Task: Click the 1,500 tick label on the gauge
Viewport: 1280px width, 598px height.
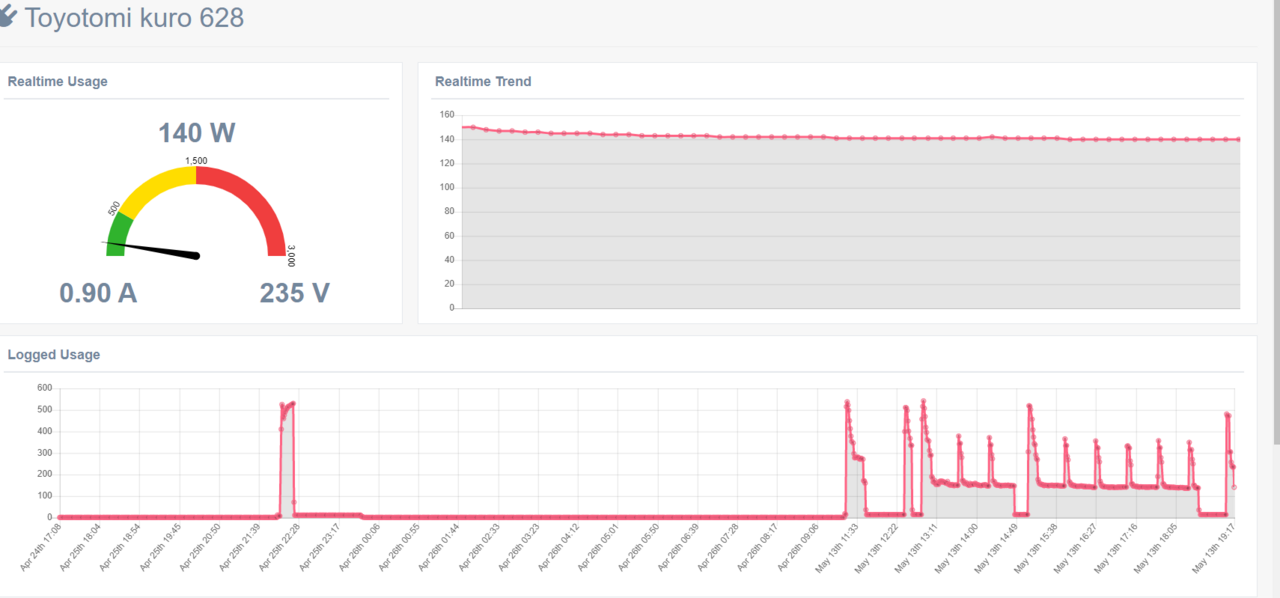Action: 196,161
